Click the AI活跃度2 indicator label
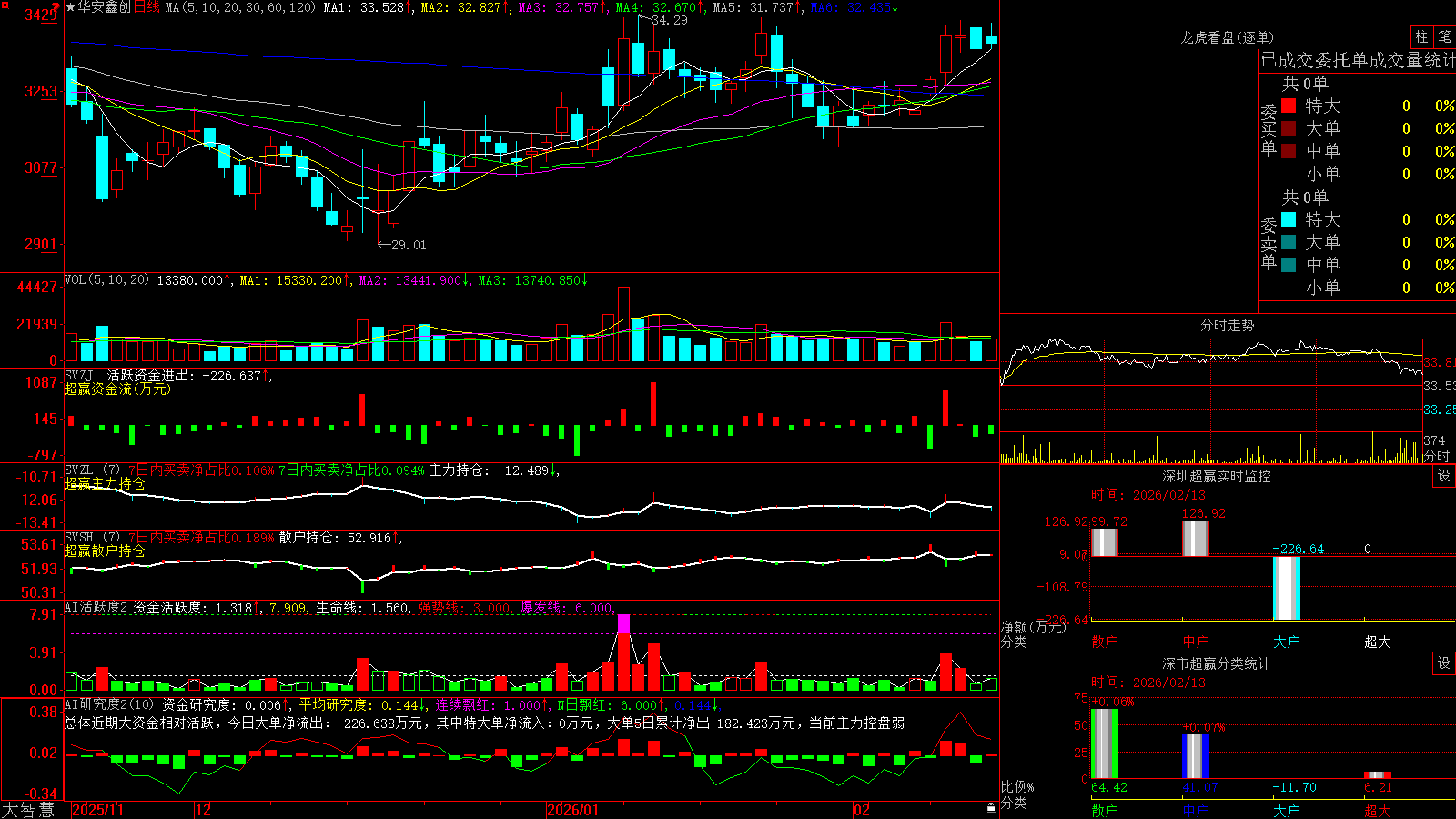The height and width of the screenshot is (819, 1456). pos(96,607)
